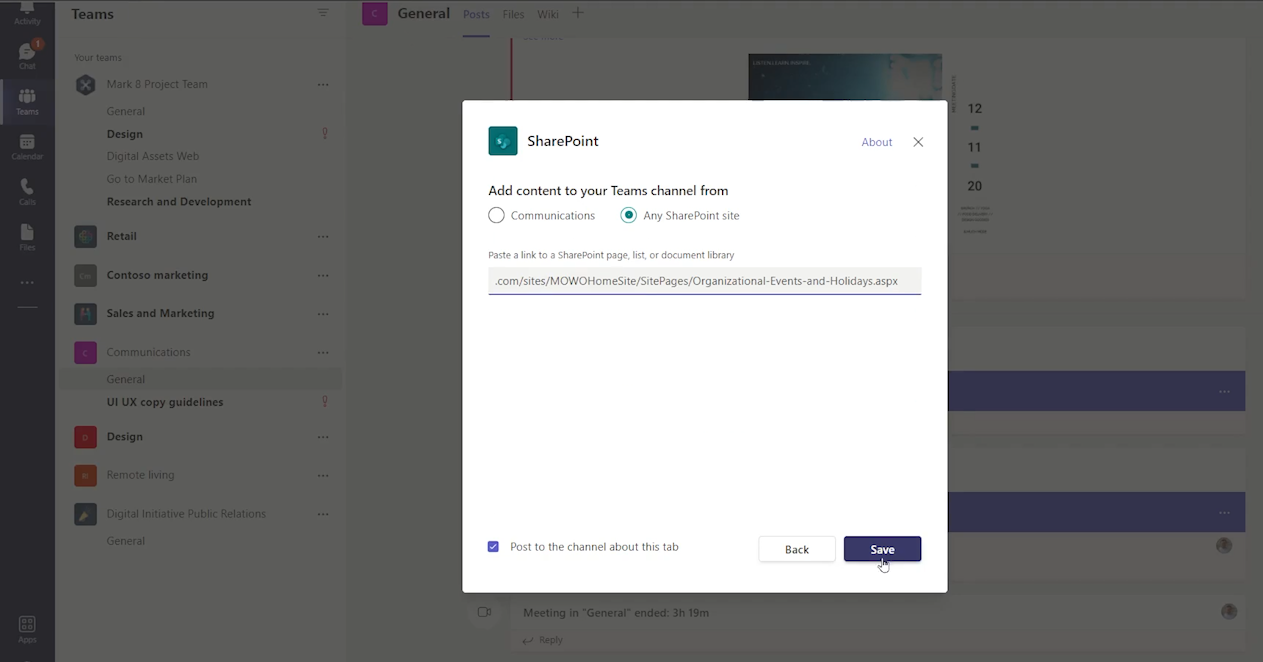Show more apps via the ellipsis in the rail
The image size is (1263, 662).
coord(27,283)
